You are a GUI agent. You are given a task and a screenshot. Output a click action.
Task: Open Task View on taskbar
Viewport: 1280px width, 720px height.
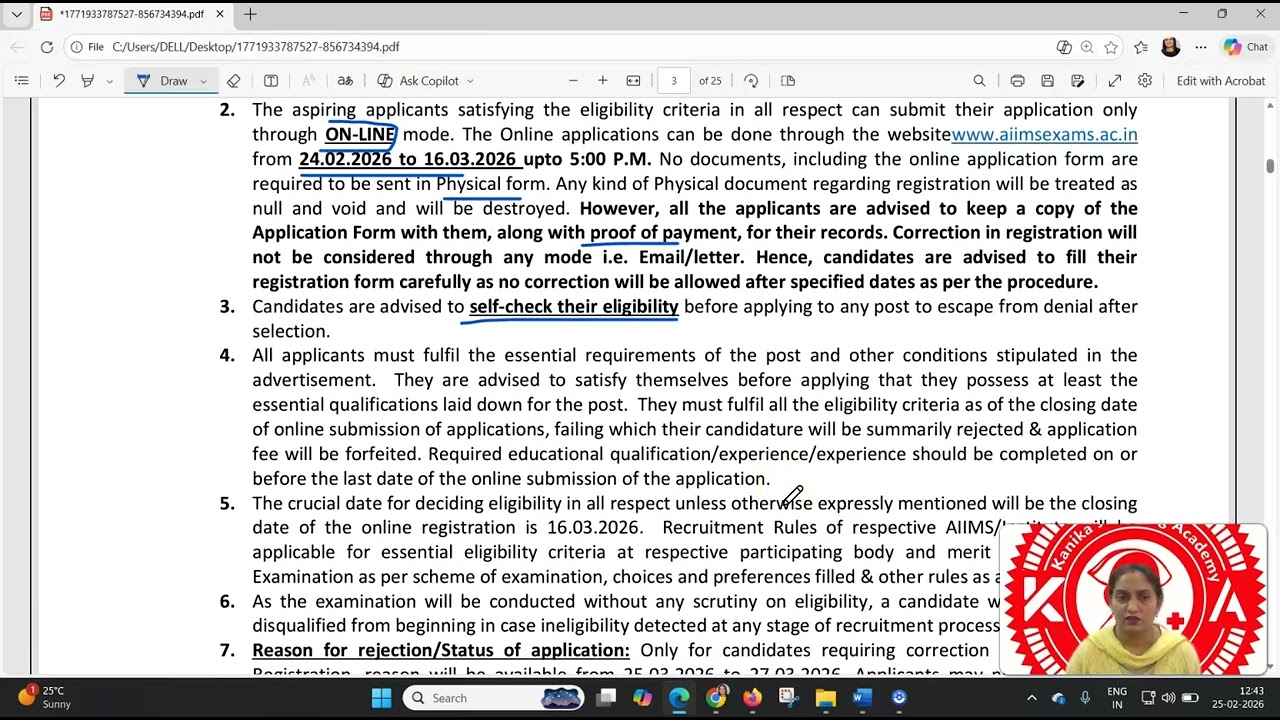607,698
